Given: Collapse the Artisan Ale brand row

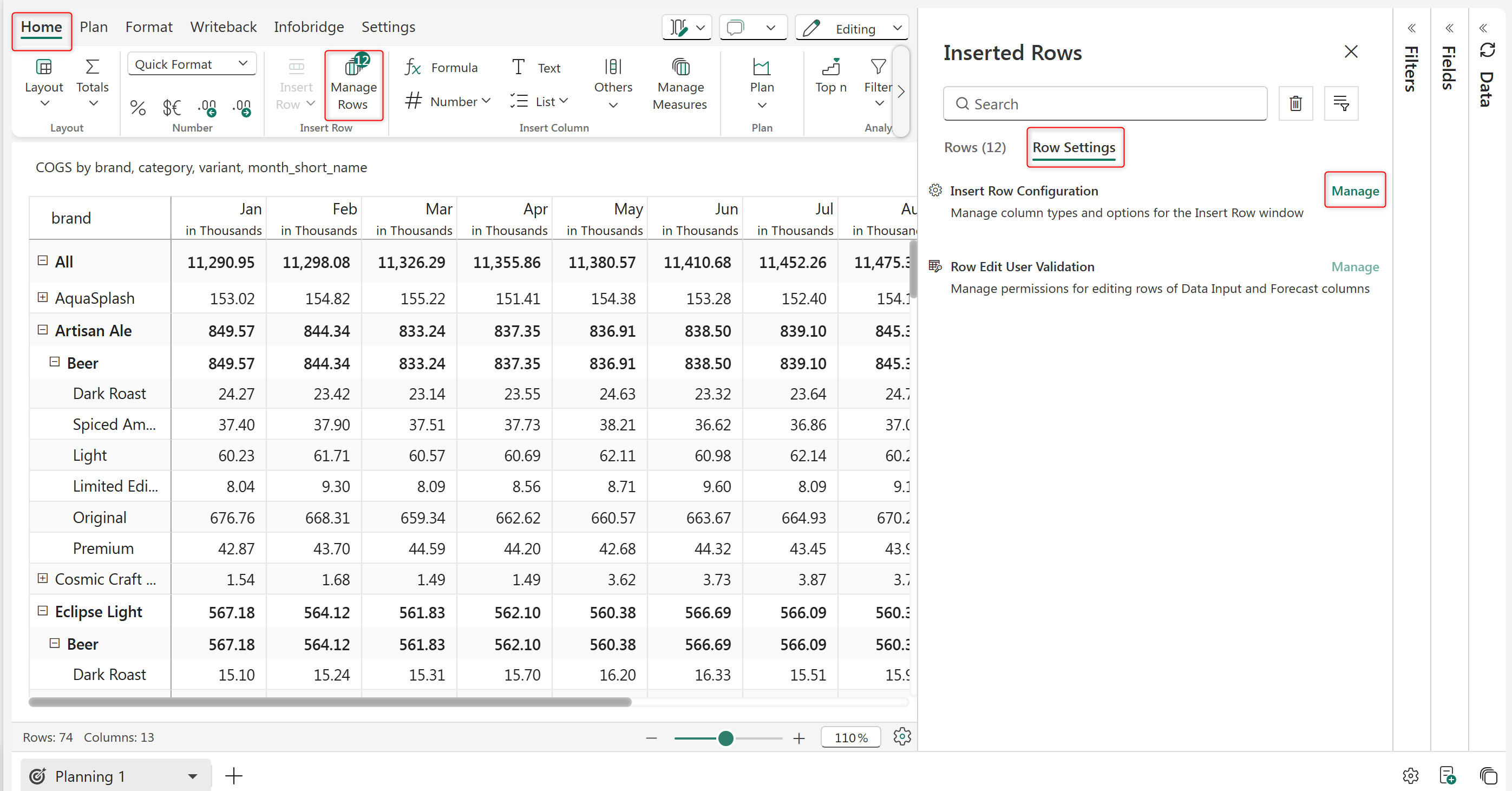Looking at the screenshot, I should pos(42,330).
